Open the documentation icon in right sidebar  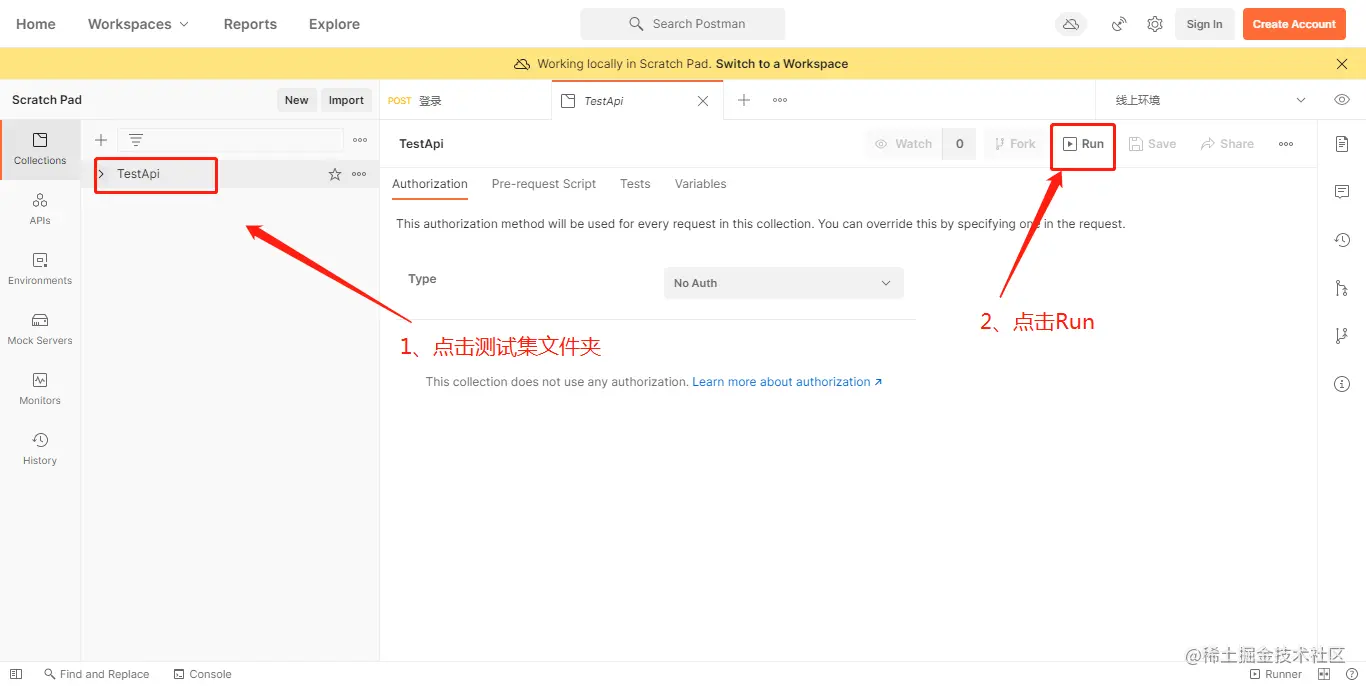pos(1342,144)
